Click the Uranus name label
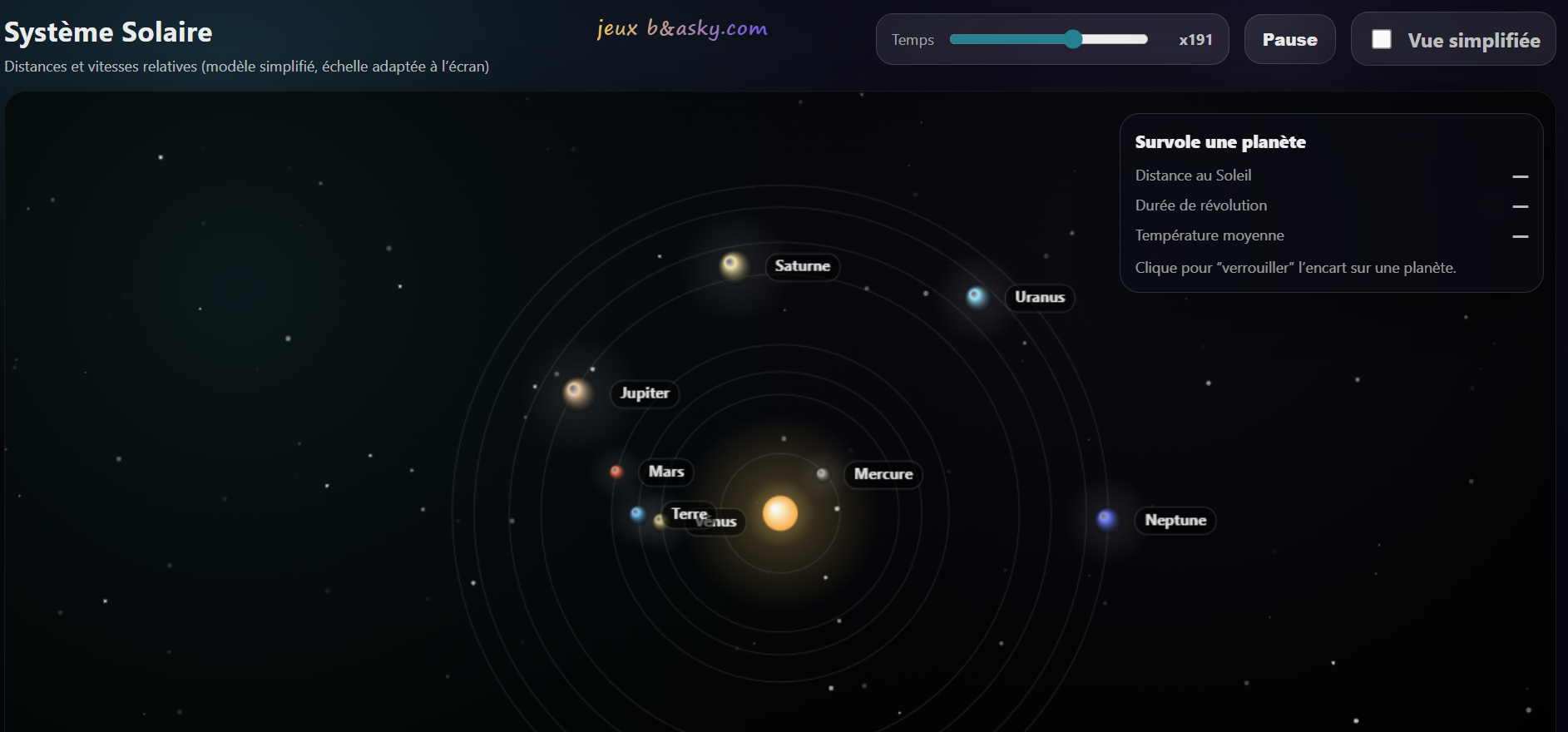The height and width of the screenshot is (732, 1568). click(1039, 298)
